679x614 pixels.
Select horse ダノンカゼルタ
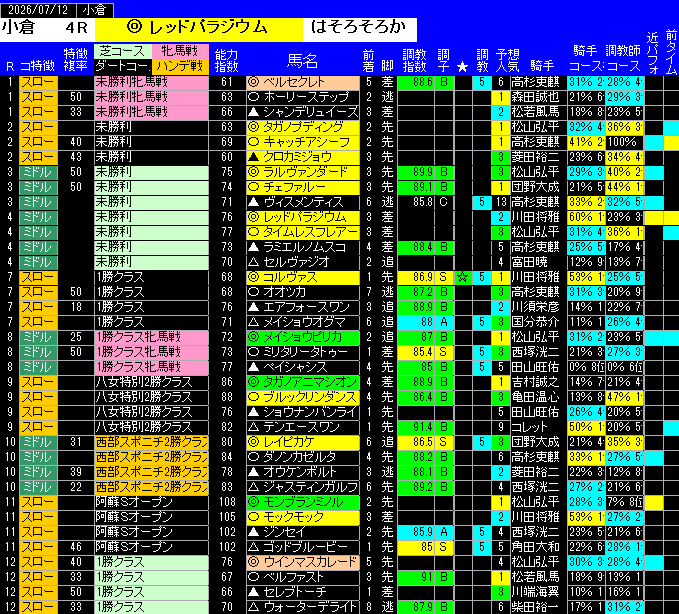coord(303,457)
